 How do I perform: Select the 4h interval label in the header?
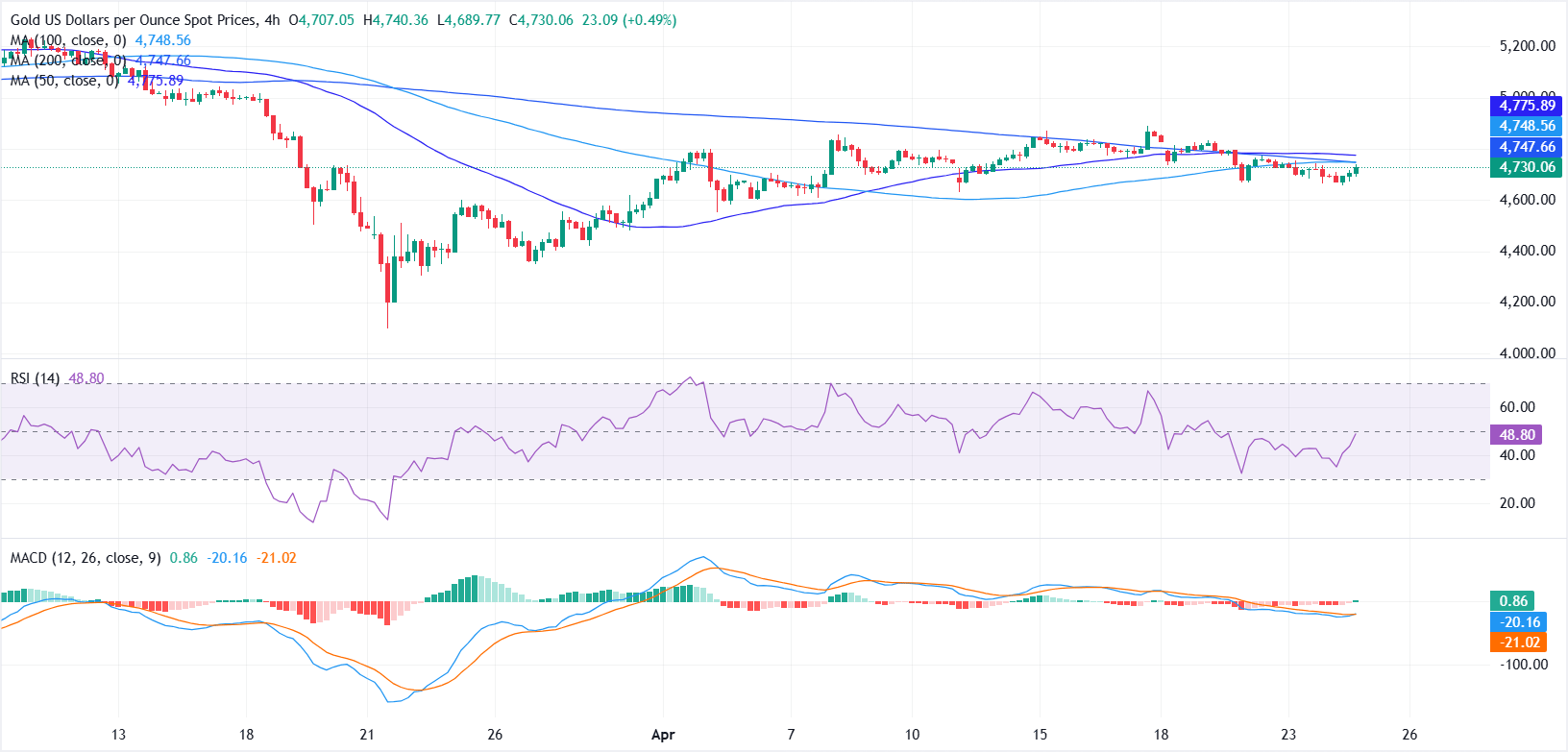pyautogui.click(x=273, y=19)
